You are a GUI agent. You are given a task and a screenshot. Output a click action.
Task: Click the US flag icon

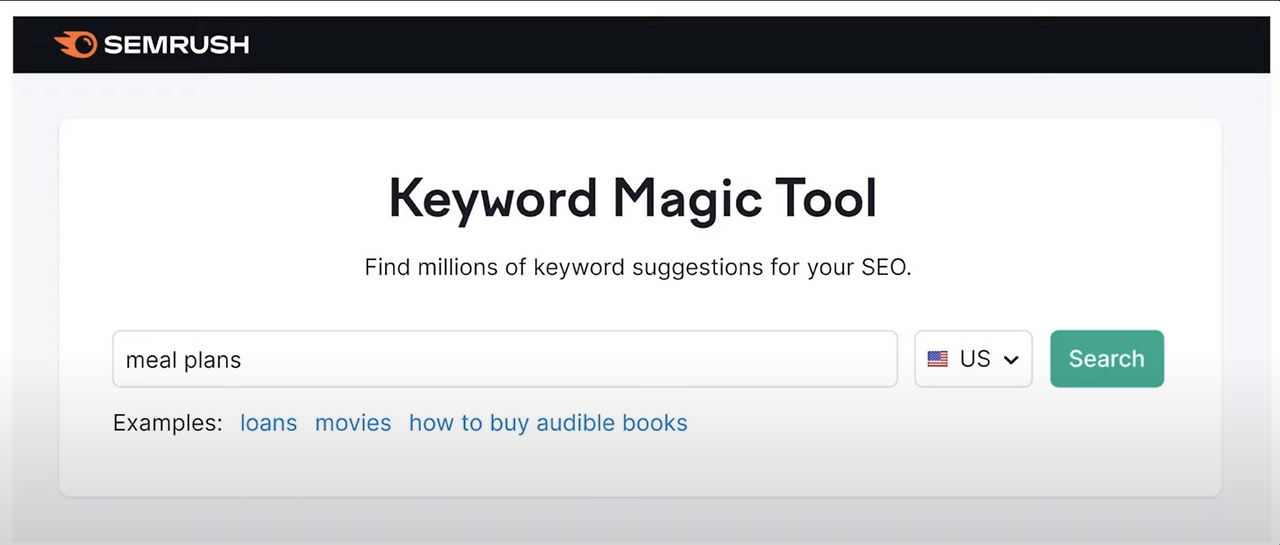point(937,359)
